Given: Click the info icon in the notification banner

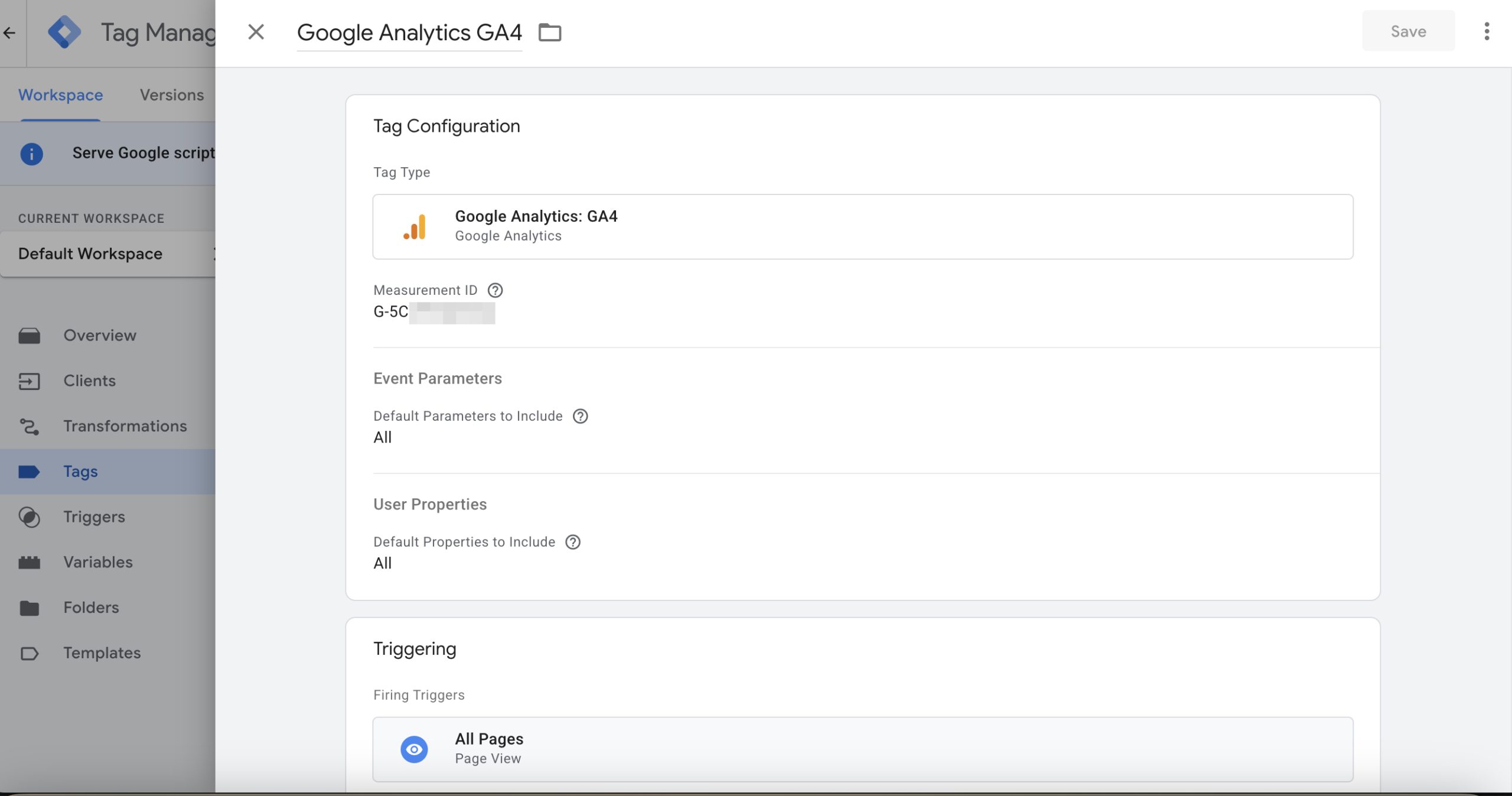Looking at the screenshot, I should pos(31,154).
